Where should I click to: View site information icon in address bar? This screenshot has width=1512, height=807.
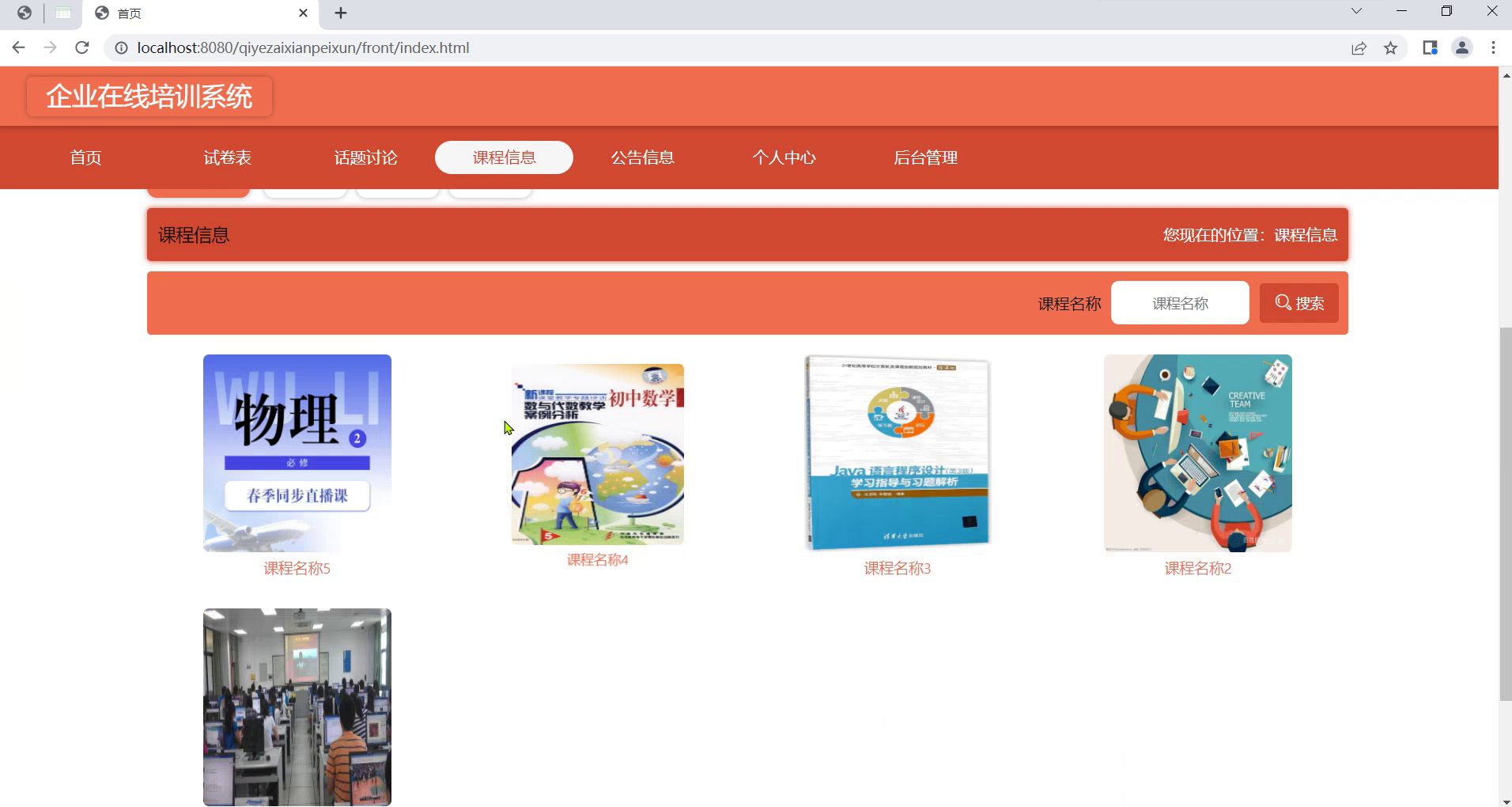coord(121,48)
